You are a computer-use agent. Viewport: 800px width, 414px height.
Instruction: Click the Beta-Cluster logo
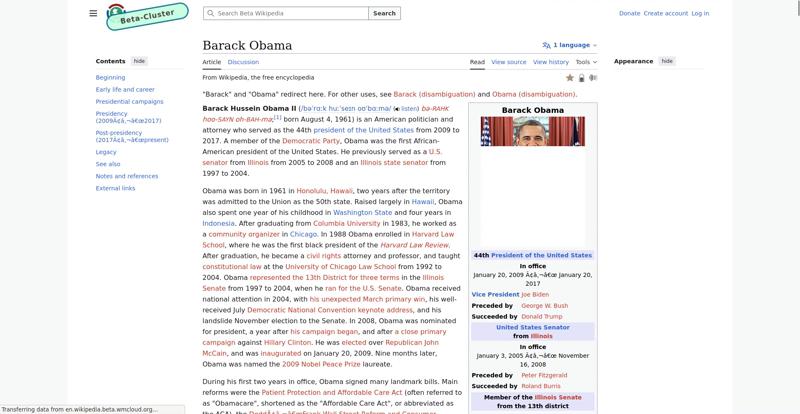point(126,17)
